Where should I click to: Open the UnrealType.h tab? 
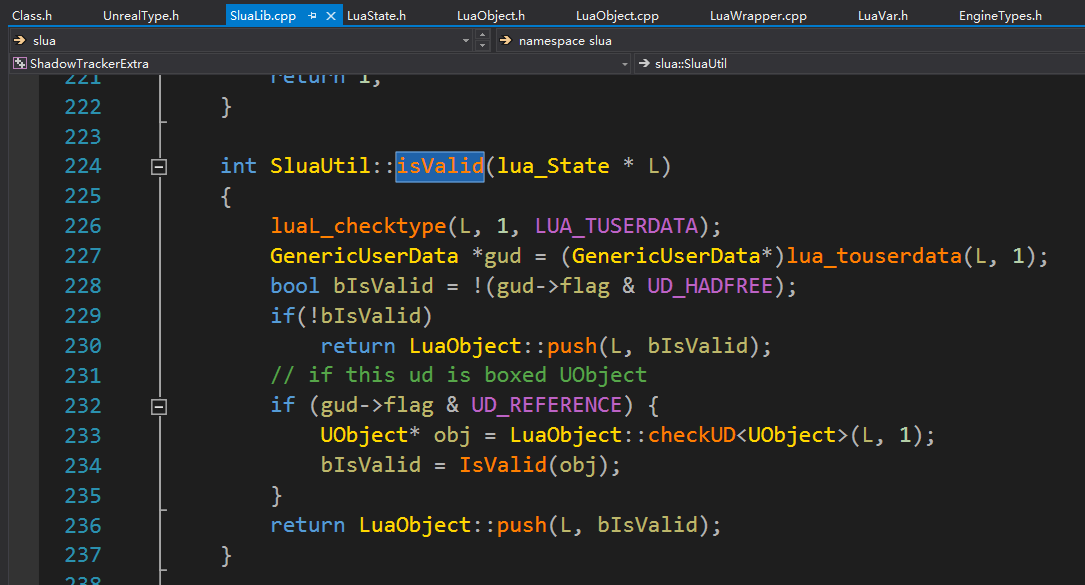tap(140, 15)
